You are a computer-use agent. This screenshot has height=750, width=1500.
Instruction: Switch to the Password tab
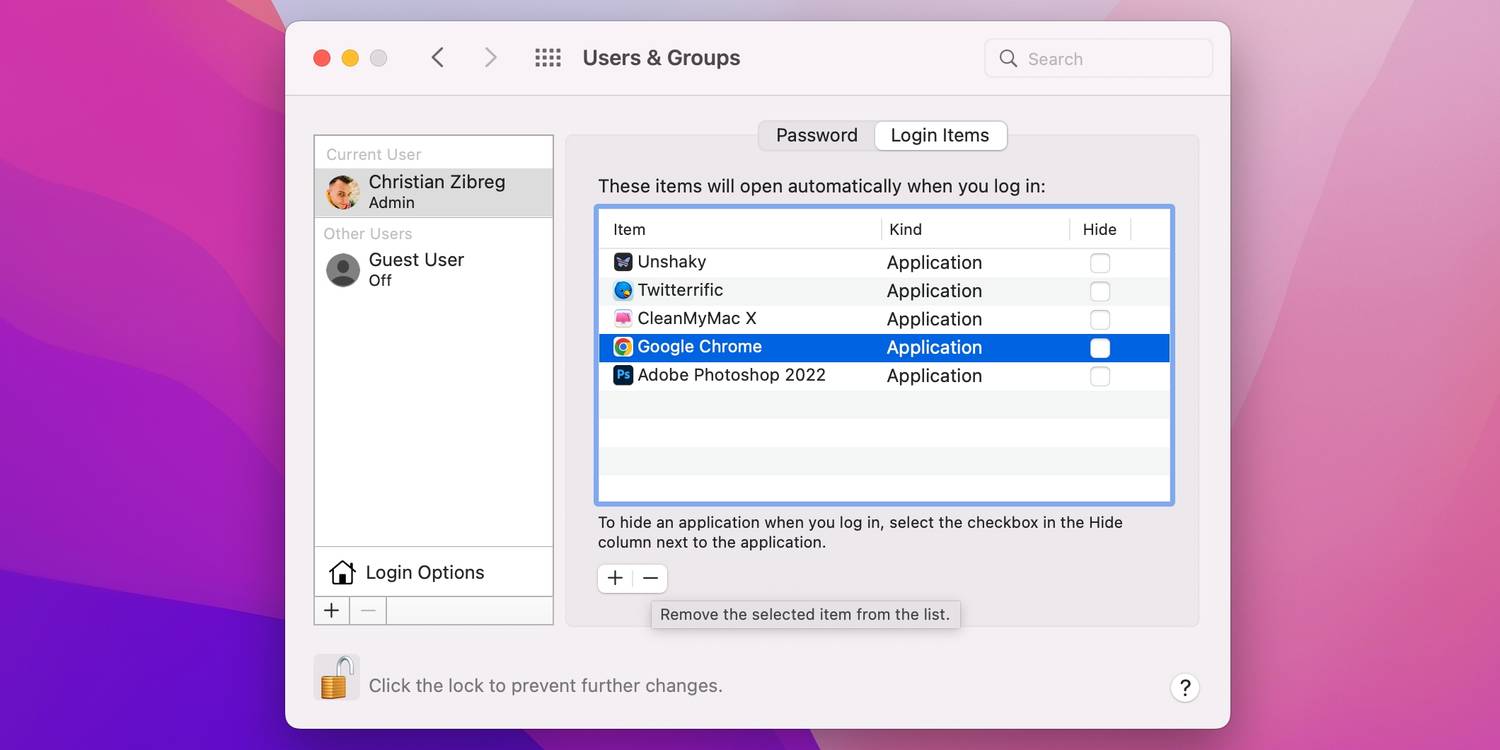coord(816,136)
